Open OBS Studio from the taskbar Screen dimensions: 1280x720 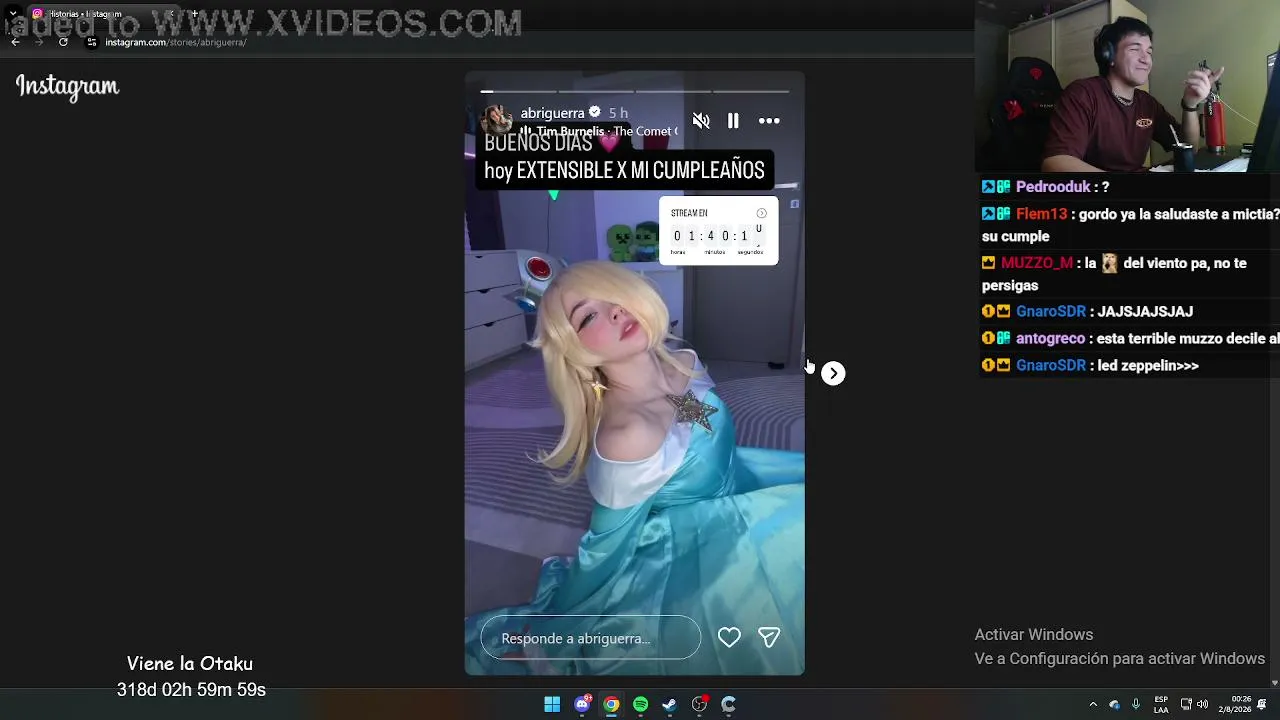699,704
